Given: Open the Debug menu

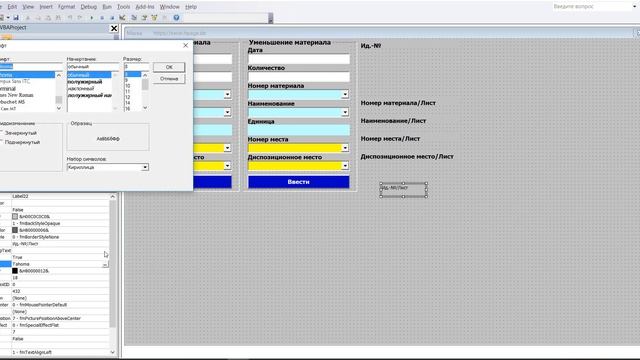Looking at the screenshot, I should [x=89, y=7].
